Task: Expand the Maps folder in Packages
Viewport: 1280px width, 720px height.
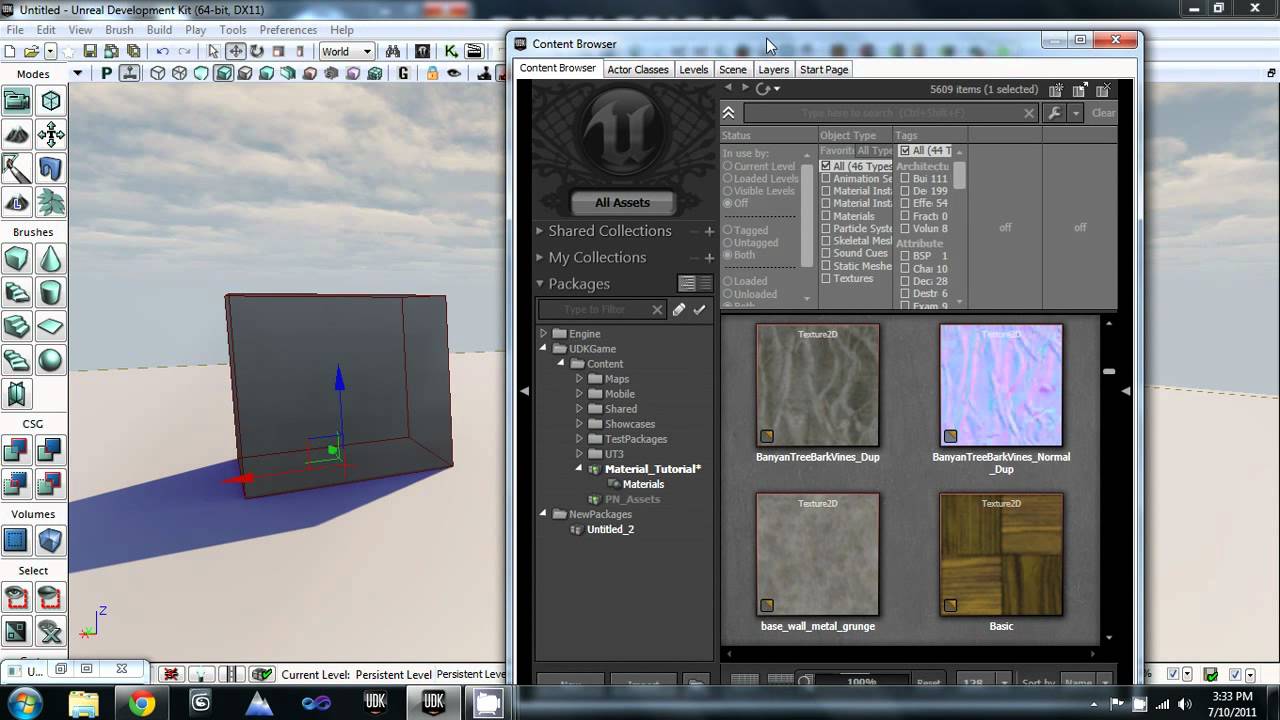Action: (579, 379)
